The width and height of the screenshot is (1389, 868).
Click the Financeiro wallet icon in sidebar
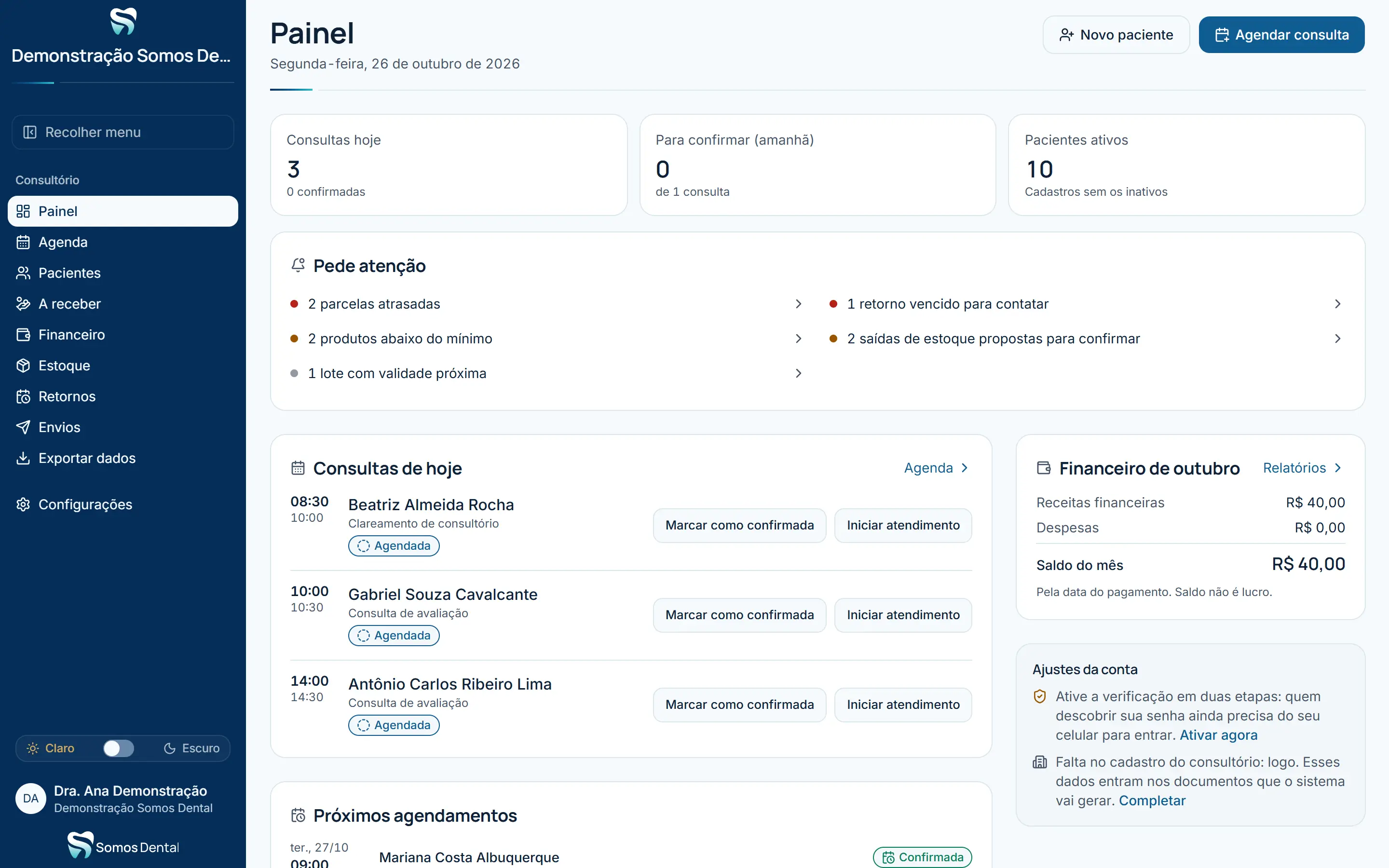tap(23, 335)
